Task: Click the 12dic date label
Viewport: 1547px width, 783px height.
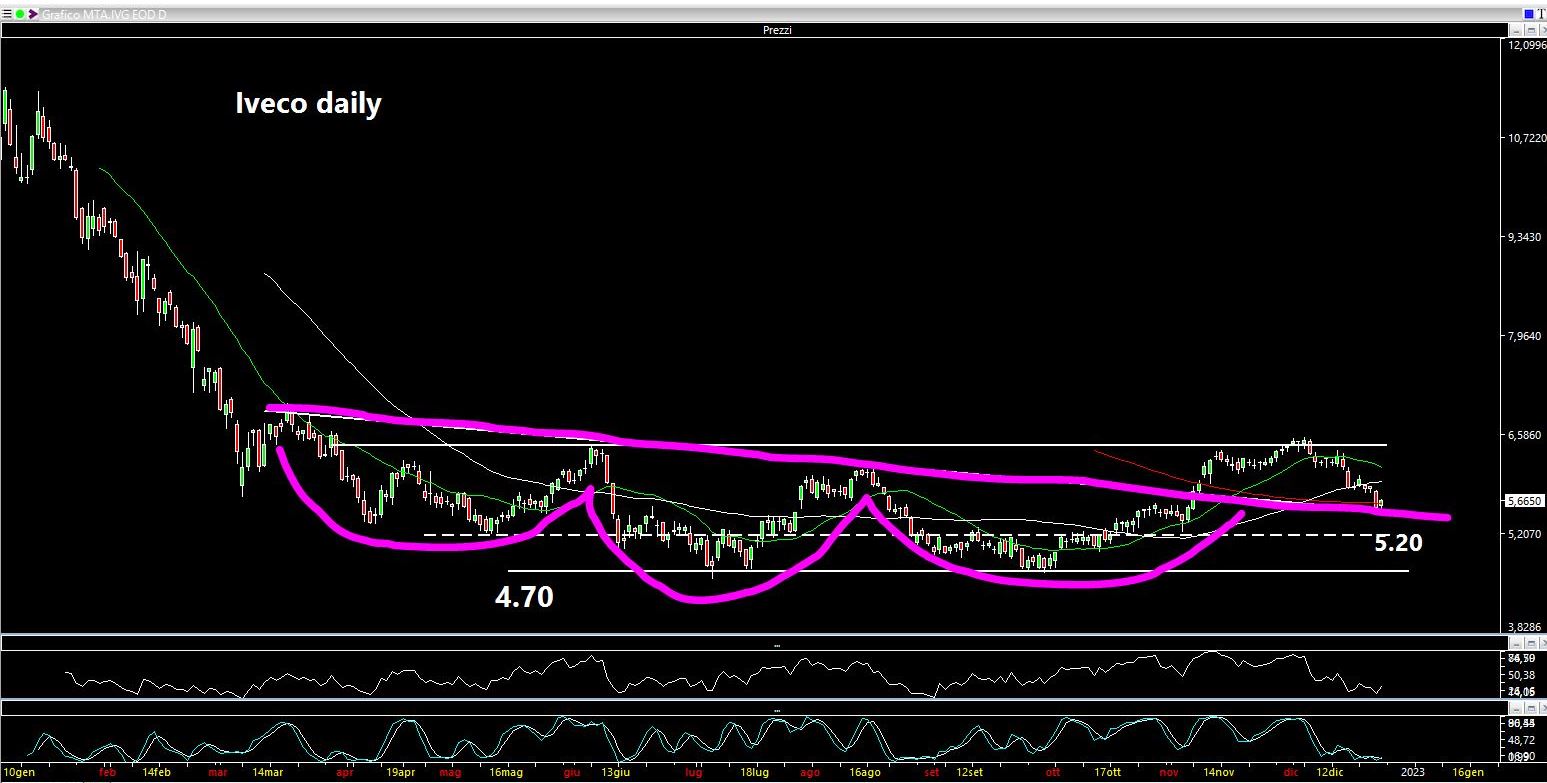Action: (x=1330, y=773)
